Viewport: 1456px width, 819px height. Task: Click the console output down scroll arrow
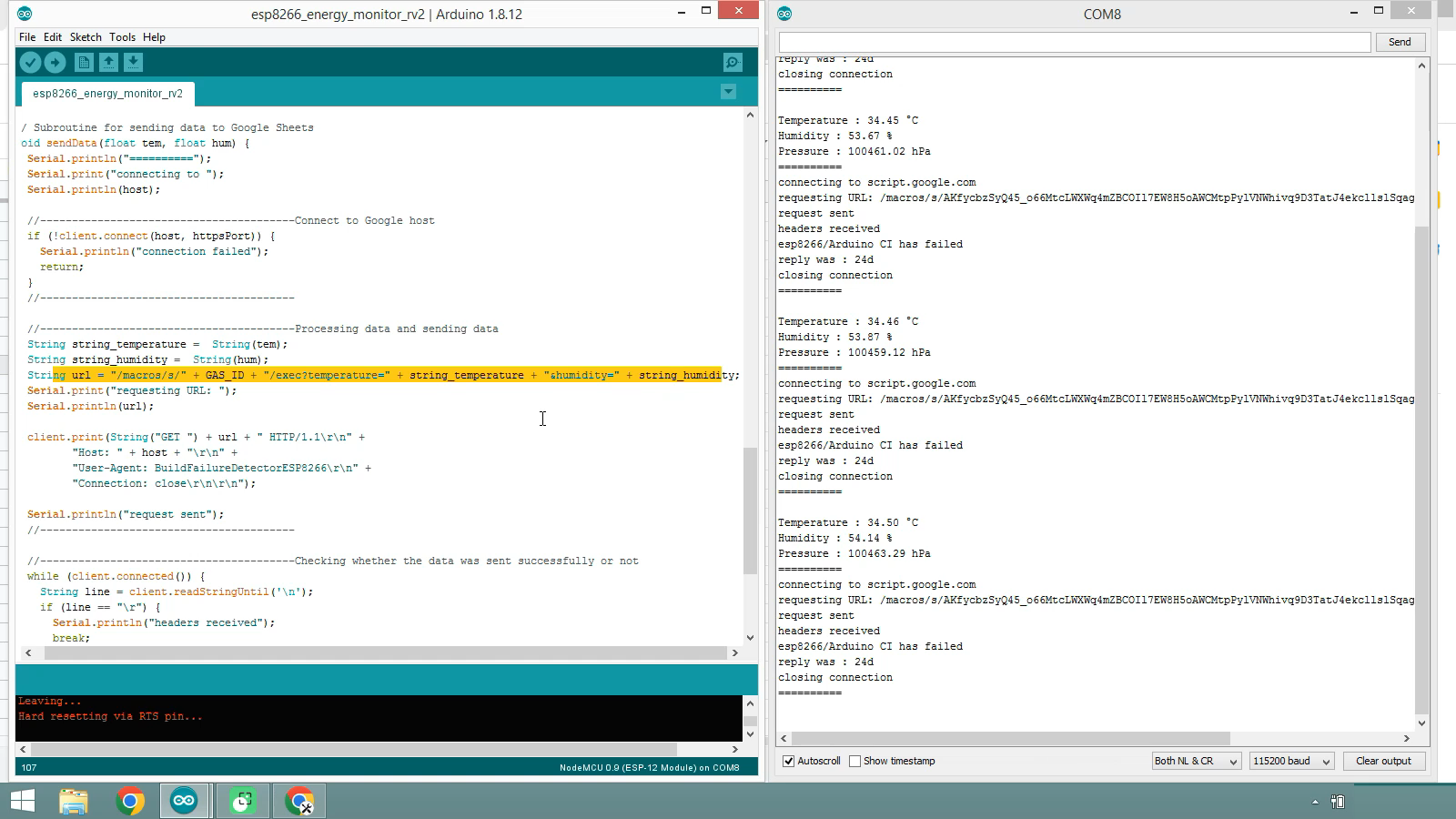750,733
